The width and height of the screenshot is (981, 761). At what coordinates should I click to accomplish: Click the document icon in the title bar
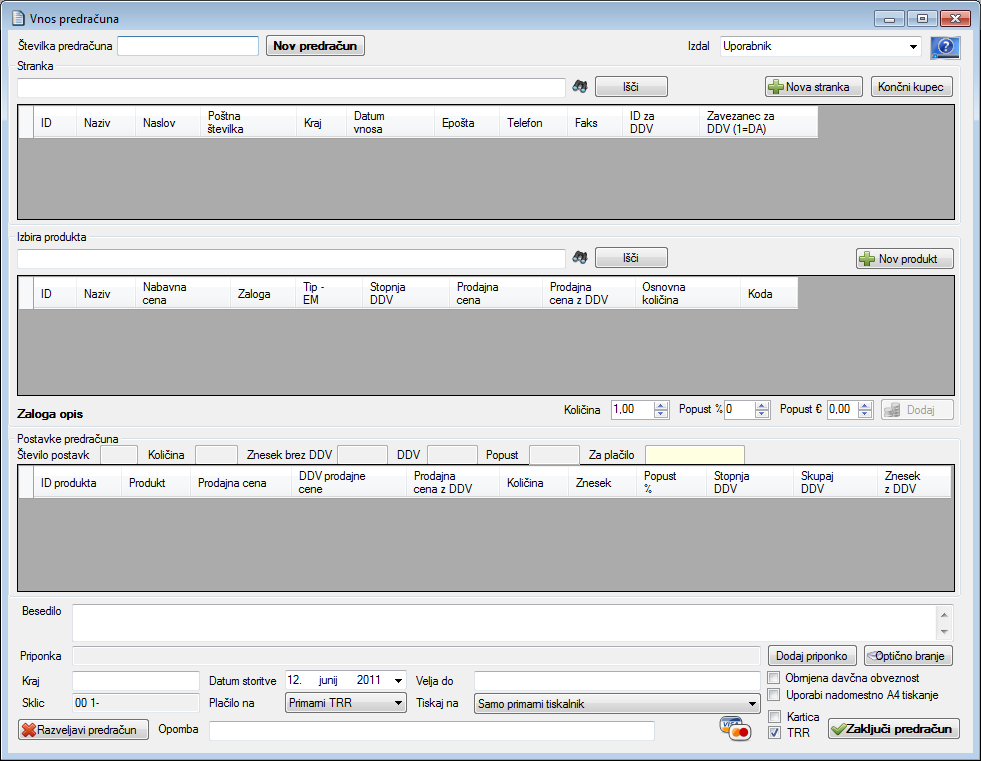tap(19, 18)
